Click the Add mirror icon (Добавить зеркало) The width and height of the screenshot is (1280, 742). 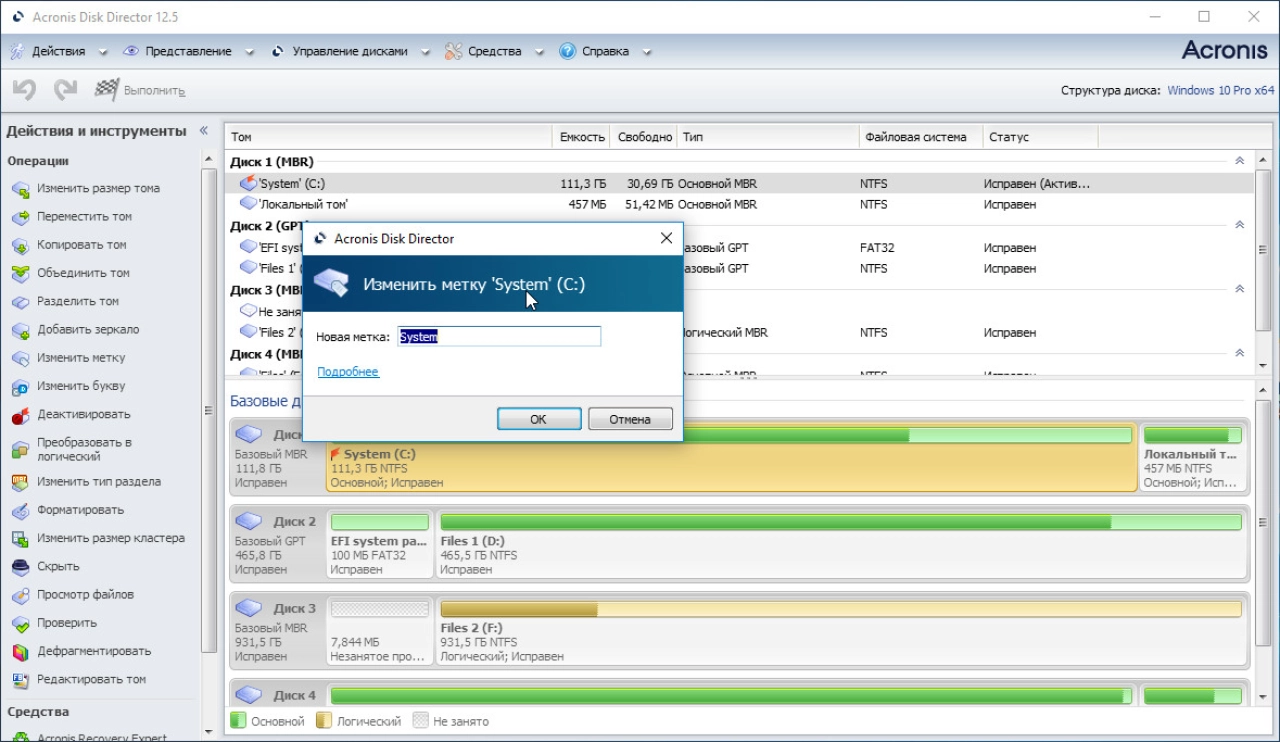[x=20, y=330]
